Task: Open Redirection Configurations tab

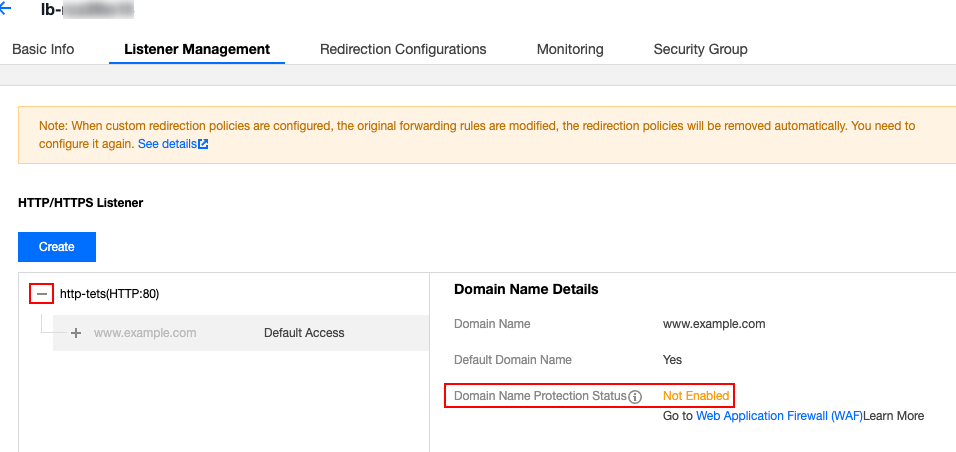Action: pyautogui.click(x=403, y=49)
